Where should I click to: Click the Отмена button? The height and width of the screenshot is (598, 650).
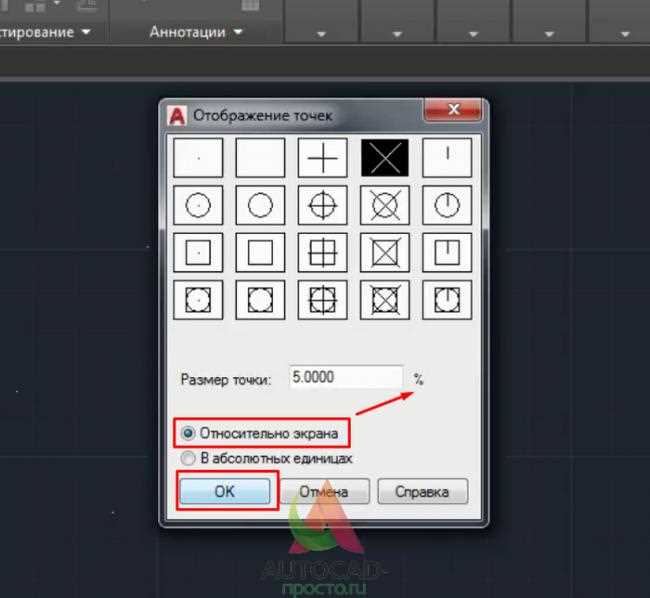point(324,491)
